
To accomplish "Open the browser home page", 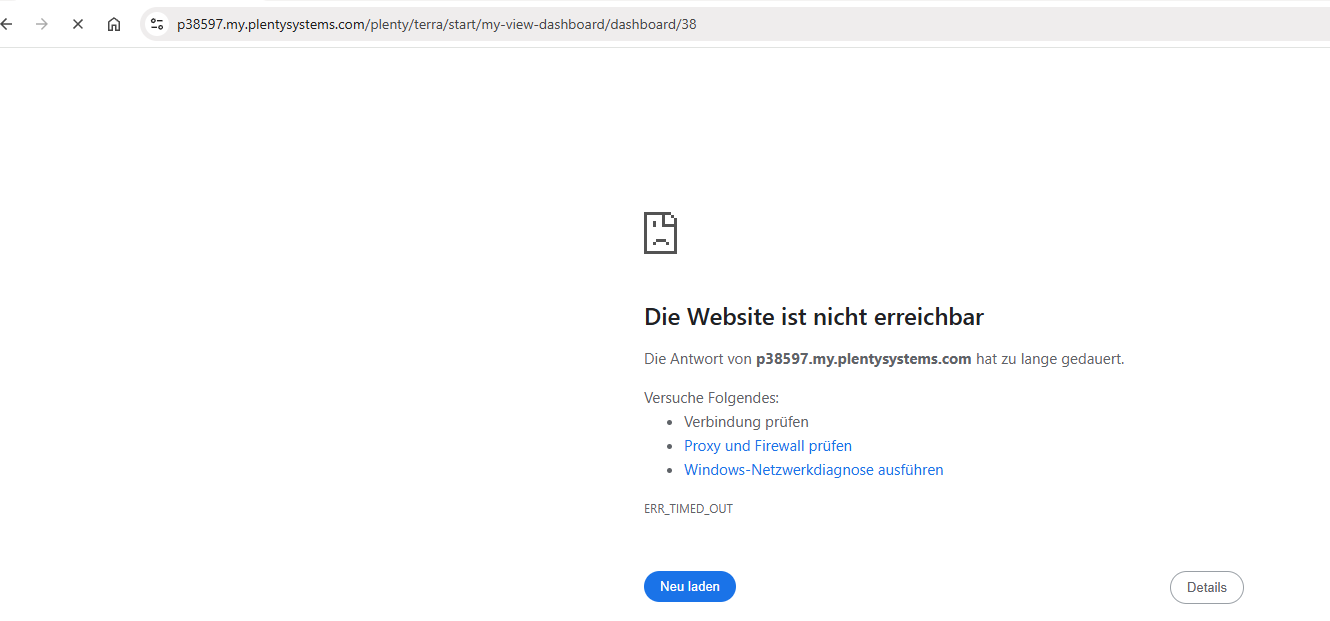I will [114, 24].
